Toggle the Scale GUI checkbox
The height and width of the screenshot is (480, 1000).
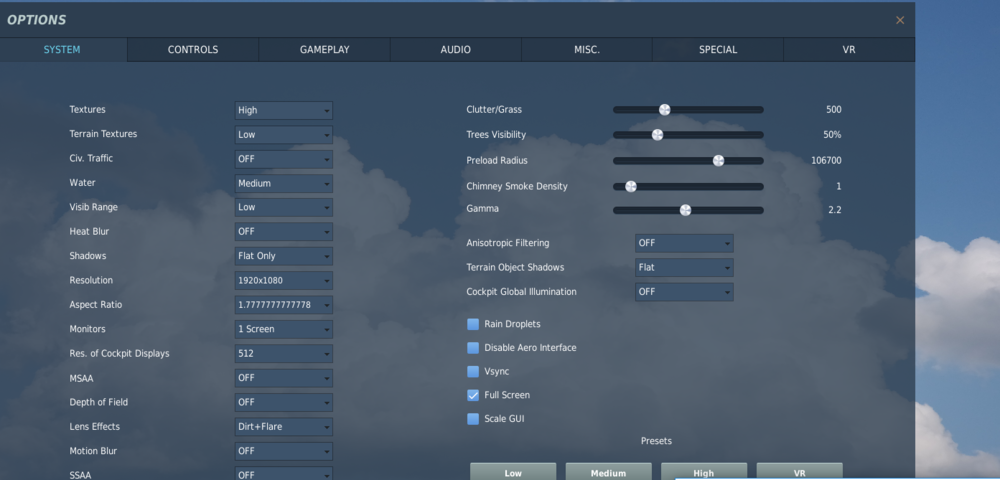pos(473,419)
